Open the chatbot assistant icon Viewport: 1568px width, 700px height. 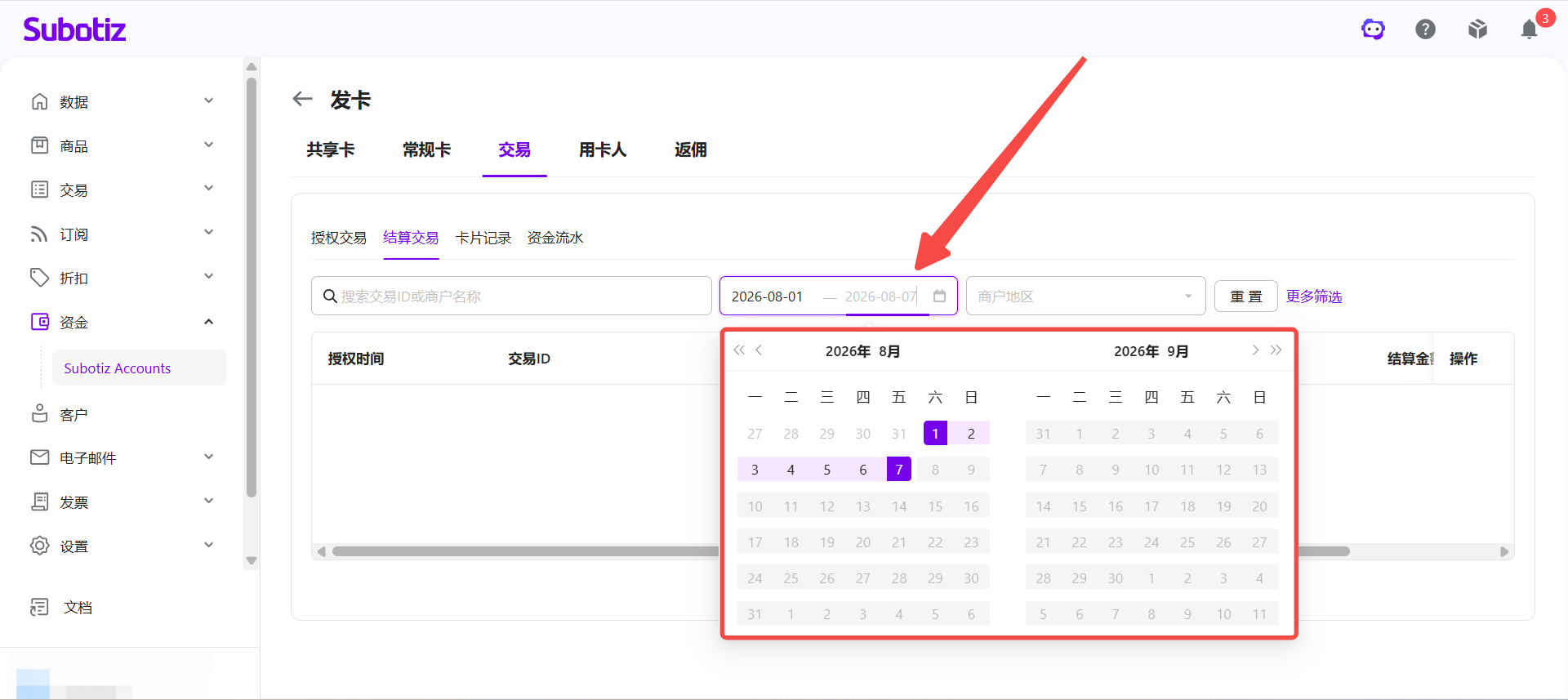(1373, 29)
